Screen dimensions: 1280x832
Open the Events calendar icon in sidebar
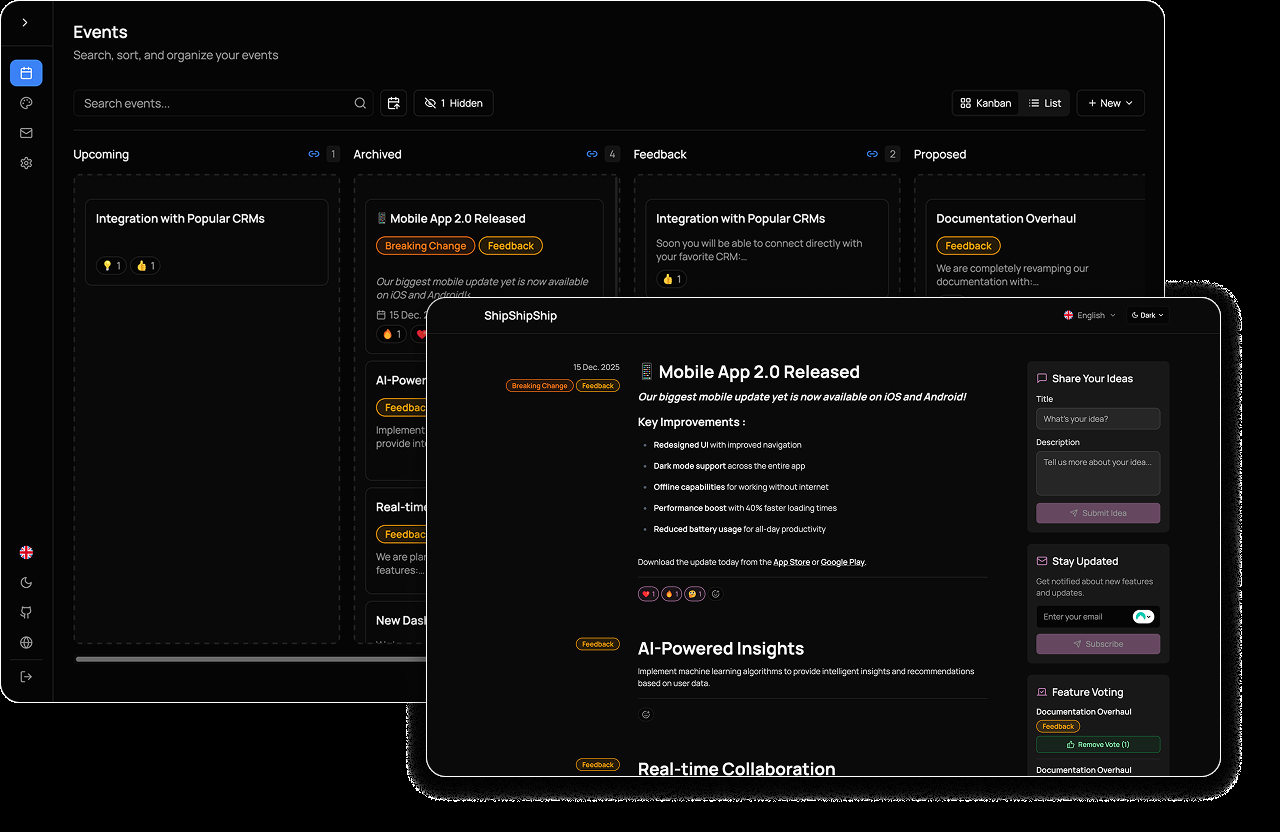pos(26,73)
